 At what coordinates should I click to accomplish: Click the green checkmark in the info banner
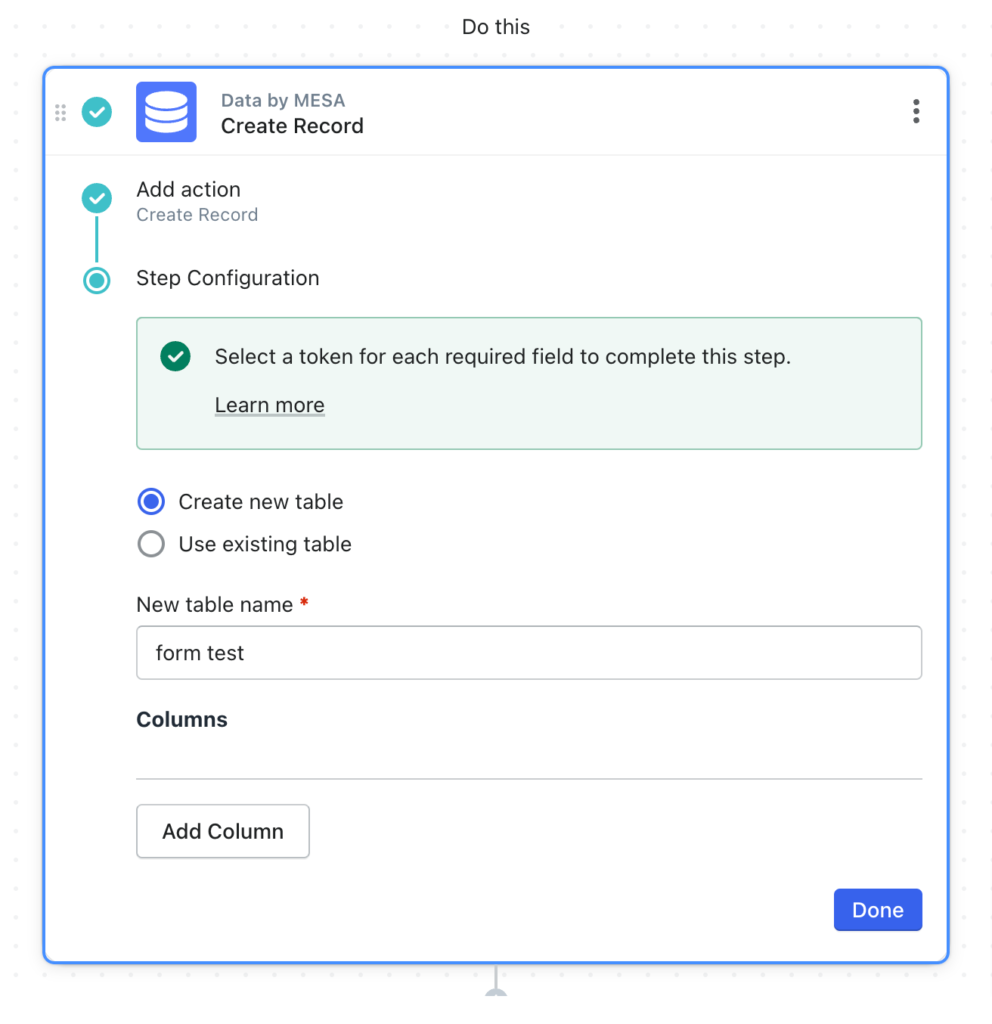[175, 356]
